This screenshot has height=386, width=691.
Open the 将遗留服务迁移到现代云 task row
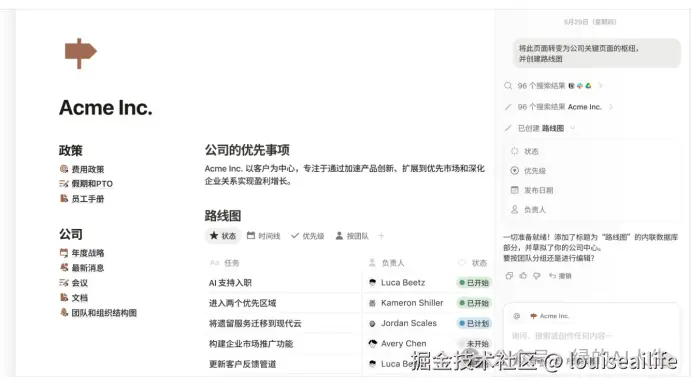[255, 323]
